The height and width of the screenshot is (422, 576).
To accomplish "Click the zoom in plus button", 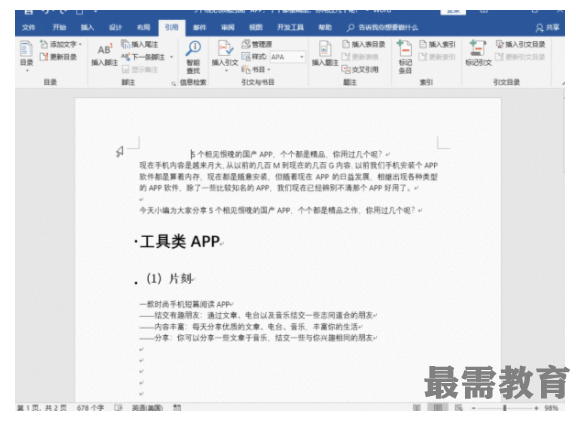I will pos(536,408).
